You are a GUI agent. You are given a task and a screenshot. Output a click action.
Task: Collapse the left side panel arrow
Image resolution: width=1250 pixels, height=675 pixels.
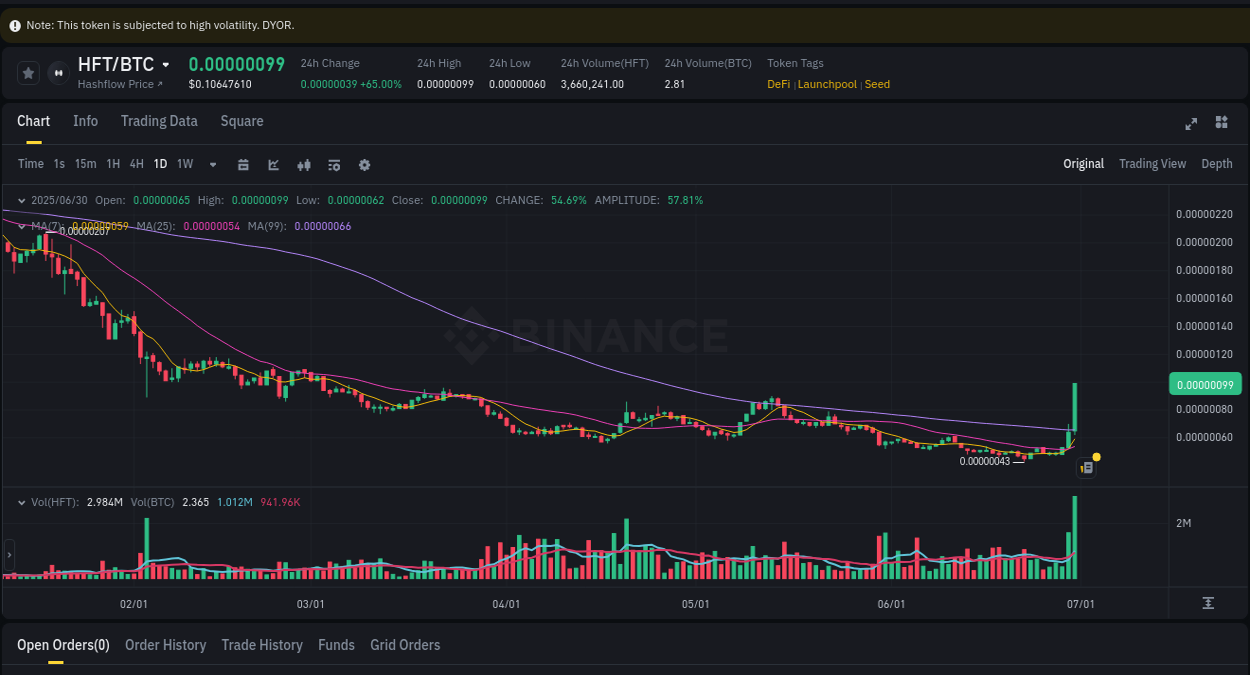tap(8, 556)
